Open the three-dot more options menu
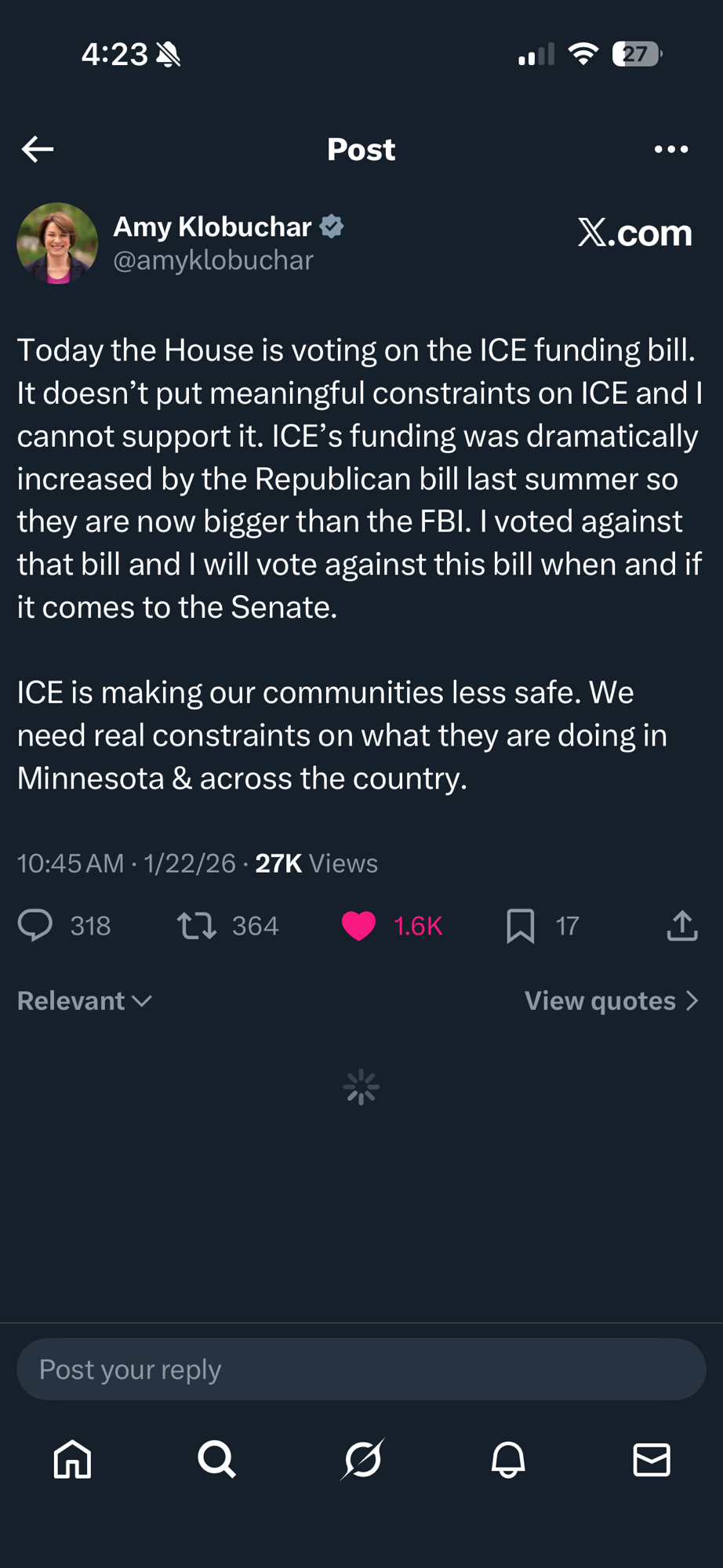The image size is (723, 1568). tap(671, 149)
